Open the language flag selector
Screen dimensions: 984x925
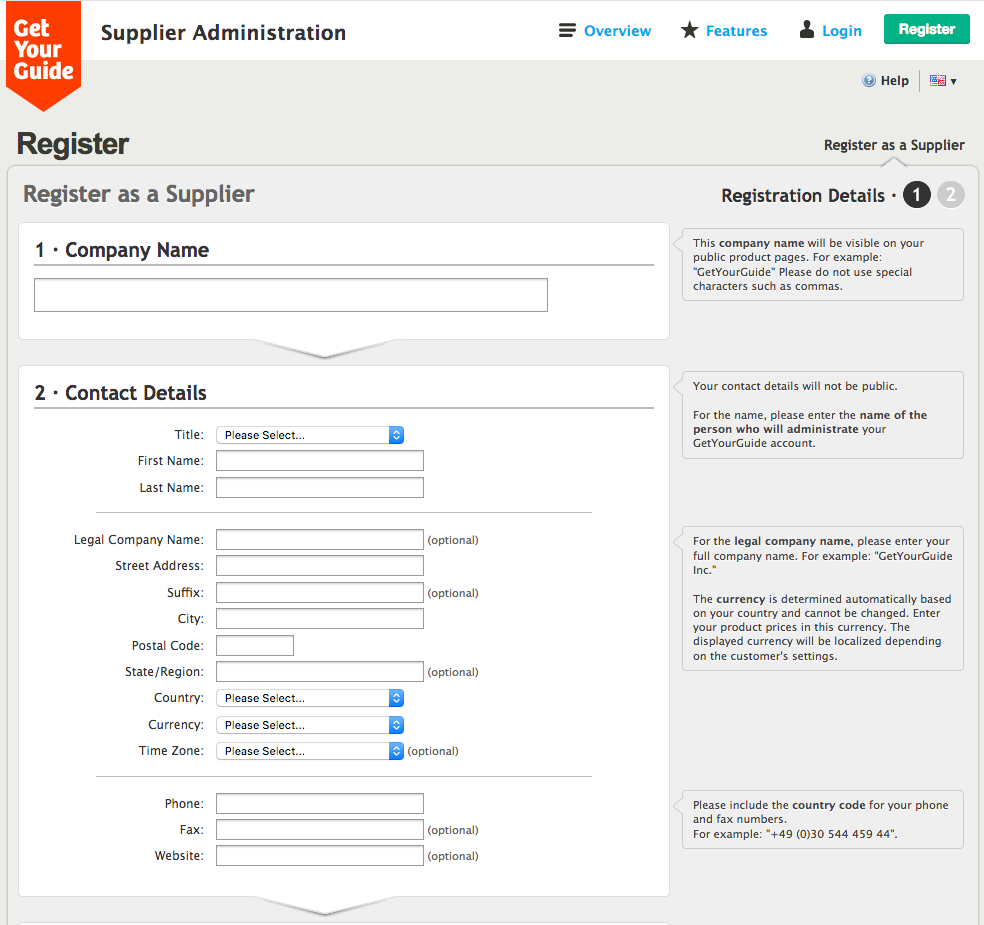tap(943, 81)
